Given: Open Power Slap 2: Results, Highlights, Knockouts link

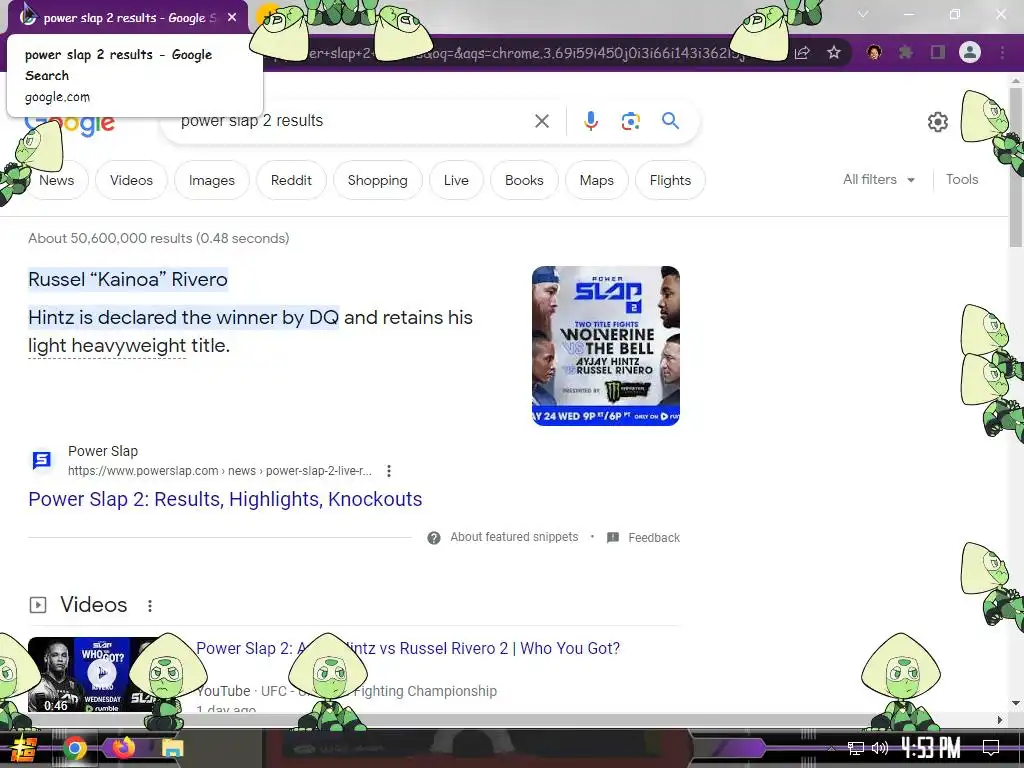Looking at the screenshot, I should (x=225, y=499).
